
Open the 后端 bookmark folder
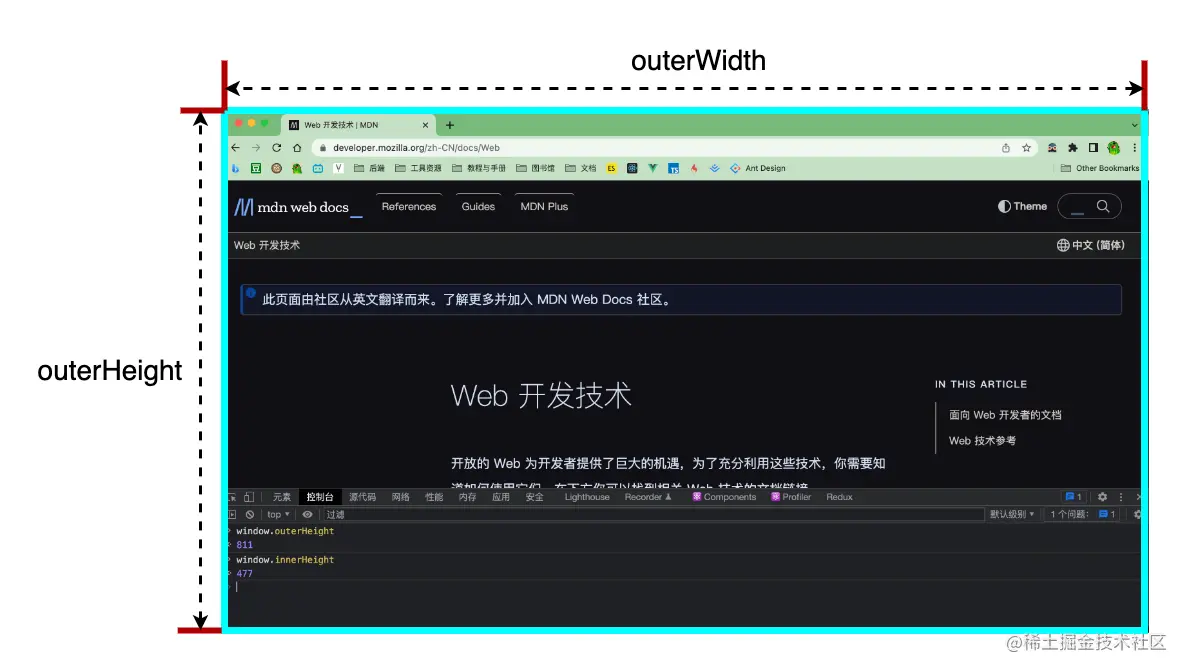[369, 168]
